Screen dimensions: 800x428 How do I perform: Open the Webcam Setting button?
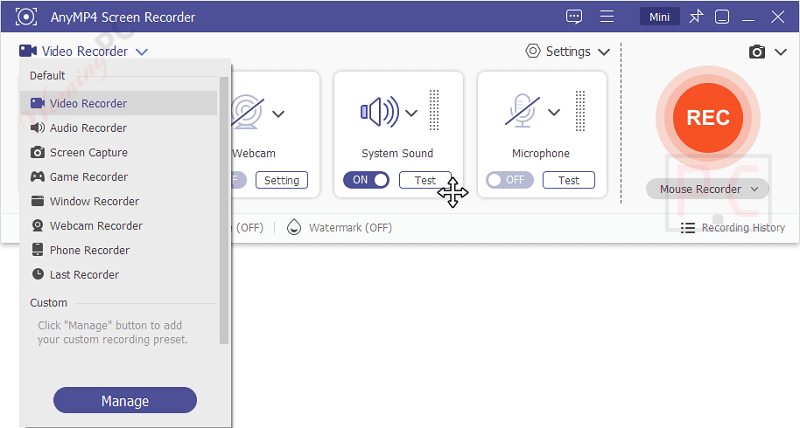tap(282, 180)
